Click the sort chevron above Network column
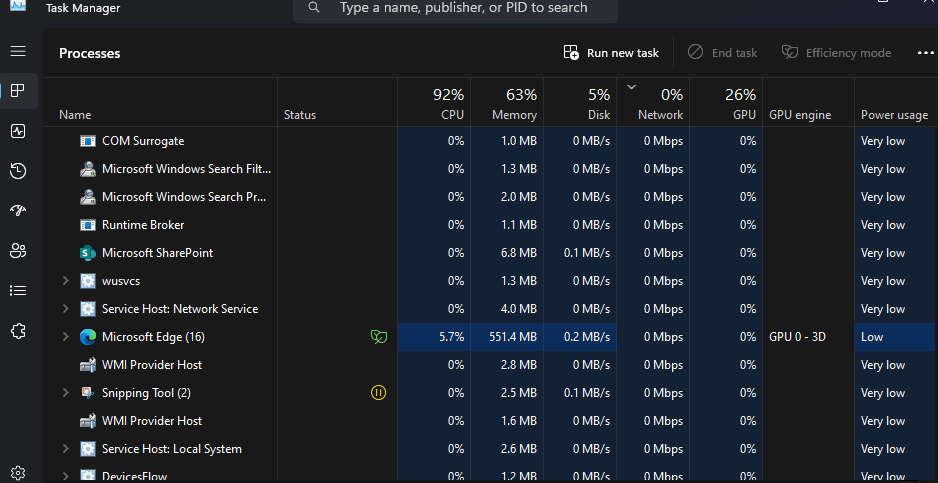Image resolution: width=938 pixels, height=483 pixels. click(x=631, y=87)
